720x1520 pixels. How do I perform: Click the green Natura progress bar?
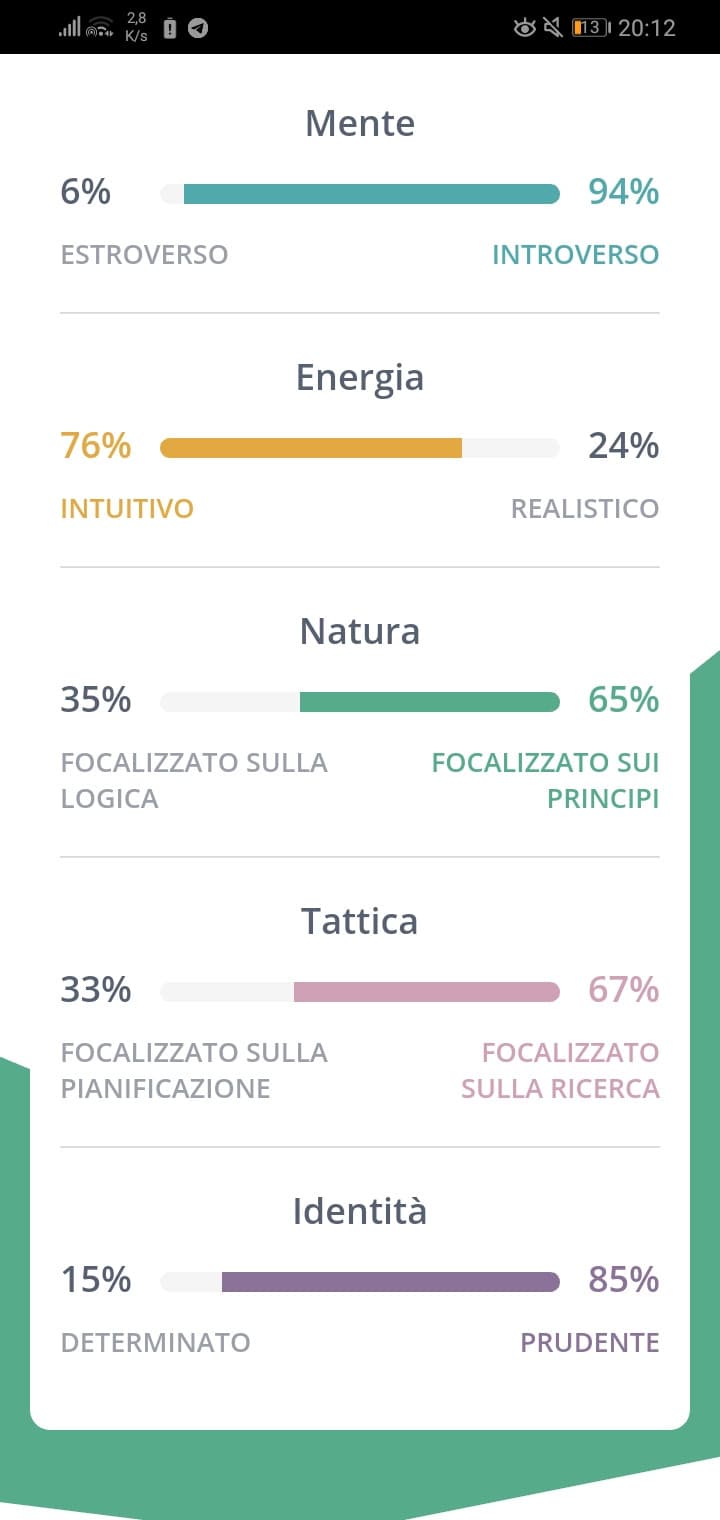click(360, 702)
